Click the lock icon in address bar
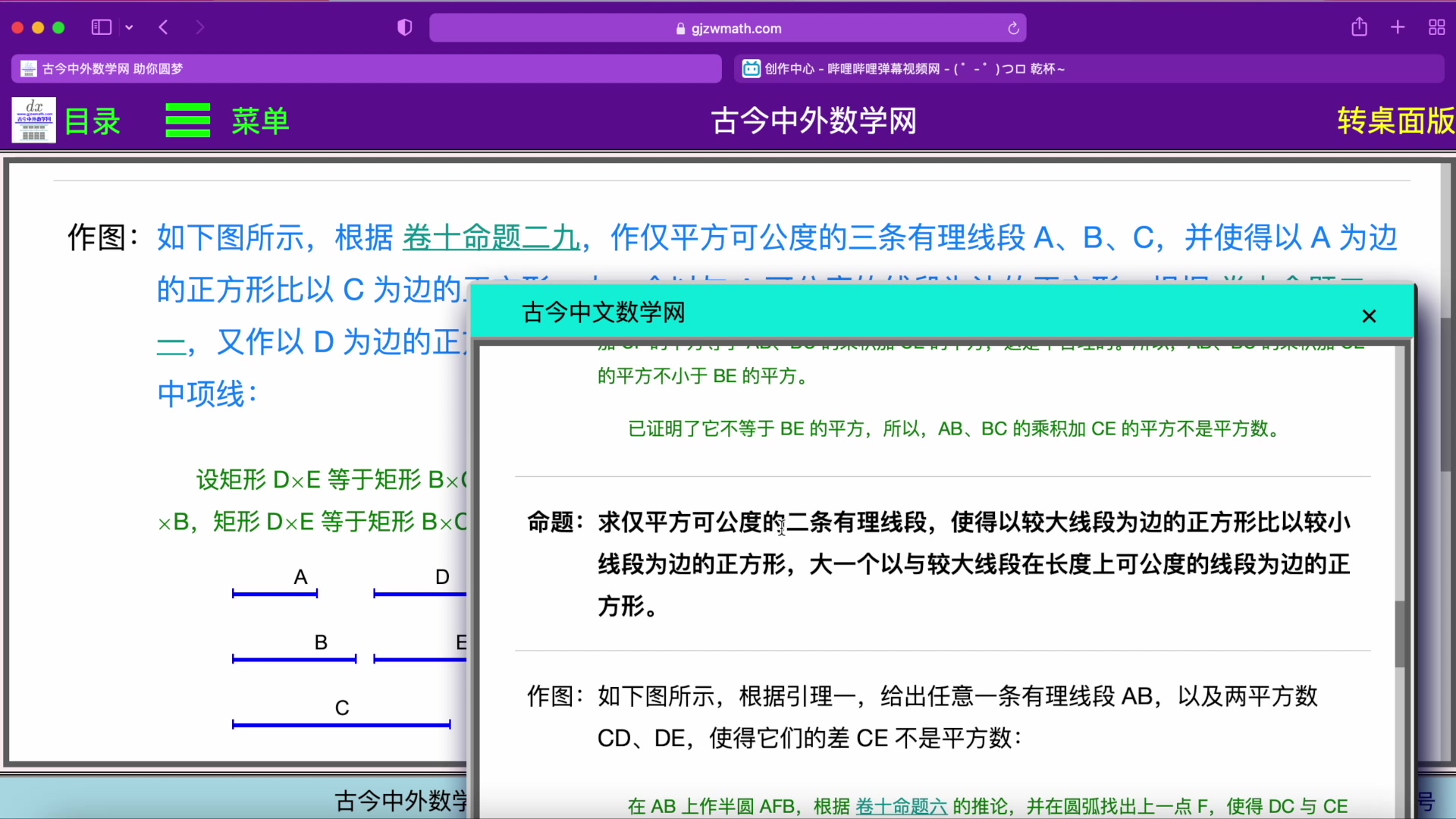 (680, 29)
